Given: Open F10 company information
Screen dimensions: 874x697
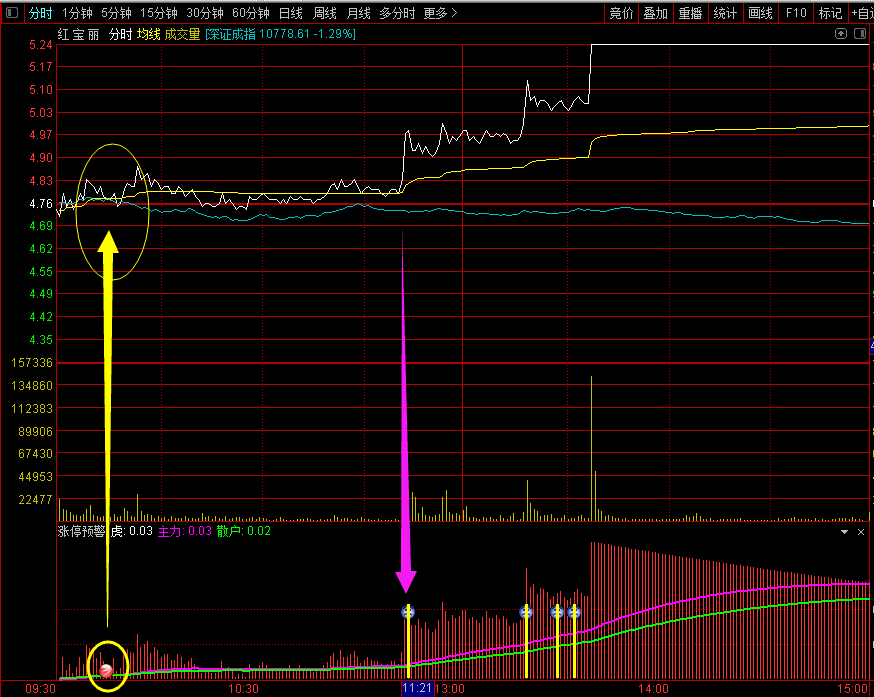Looking at the screenshot, I should coord(796,14).
